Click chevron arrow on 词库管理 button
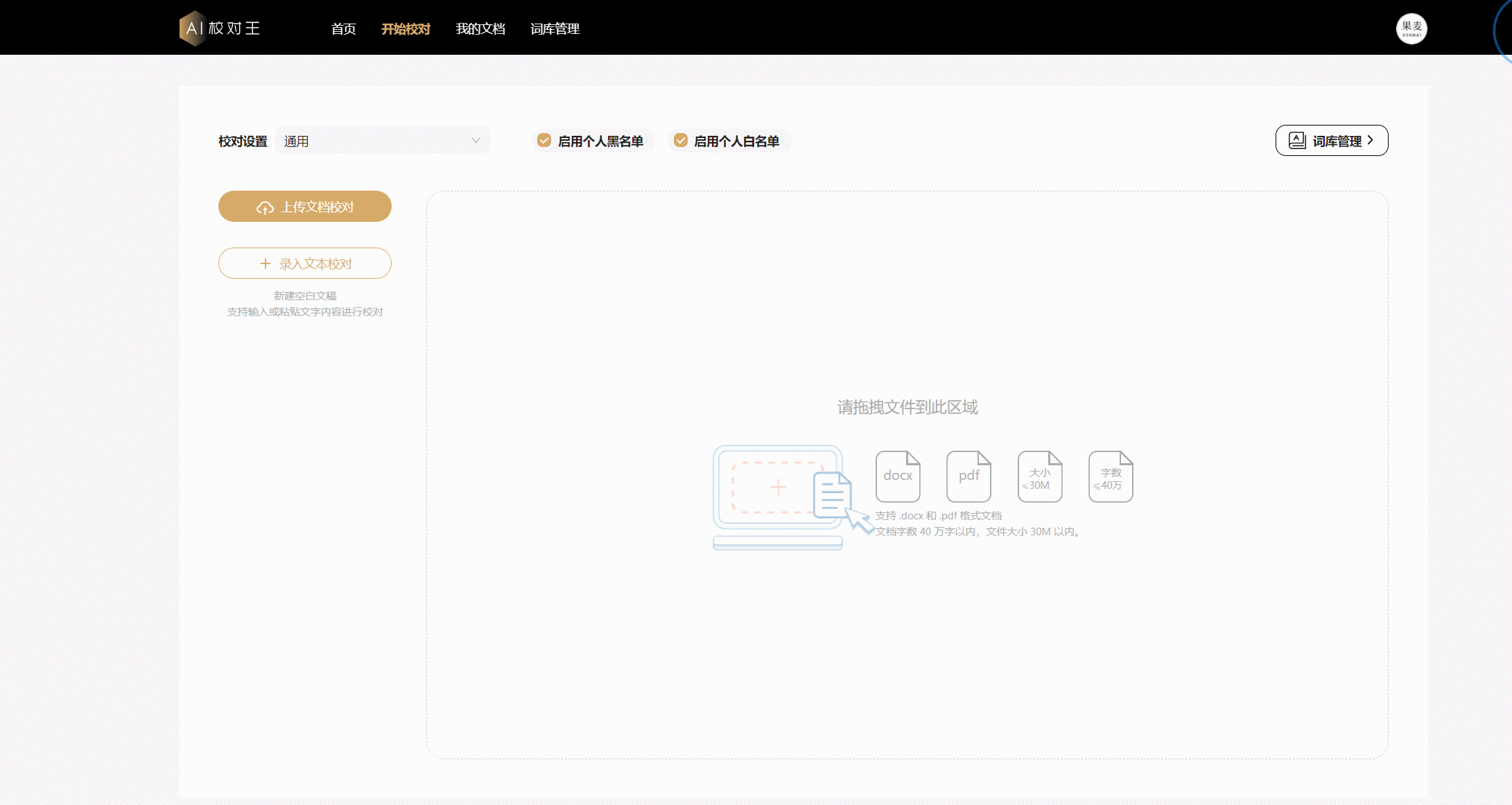This screenshot has width=1512, height=805. pos(1371,141)
